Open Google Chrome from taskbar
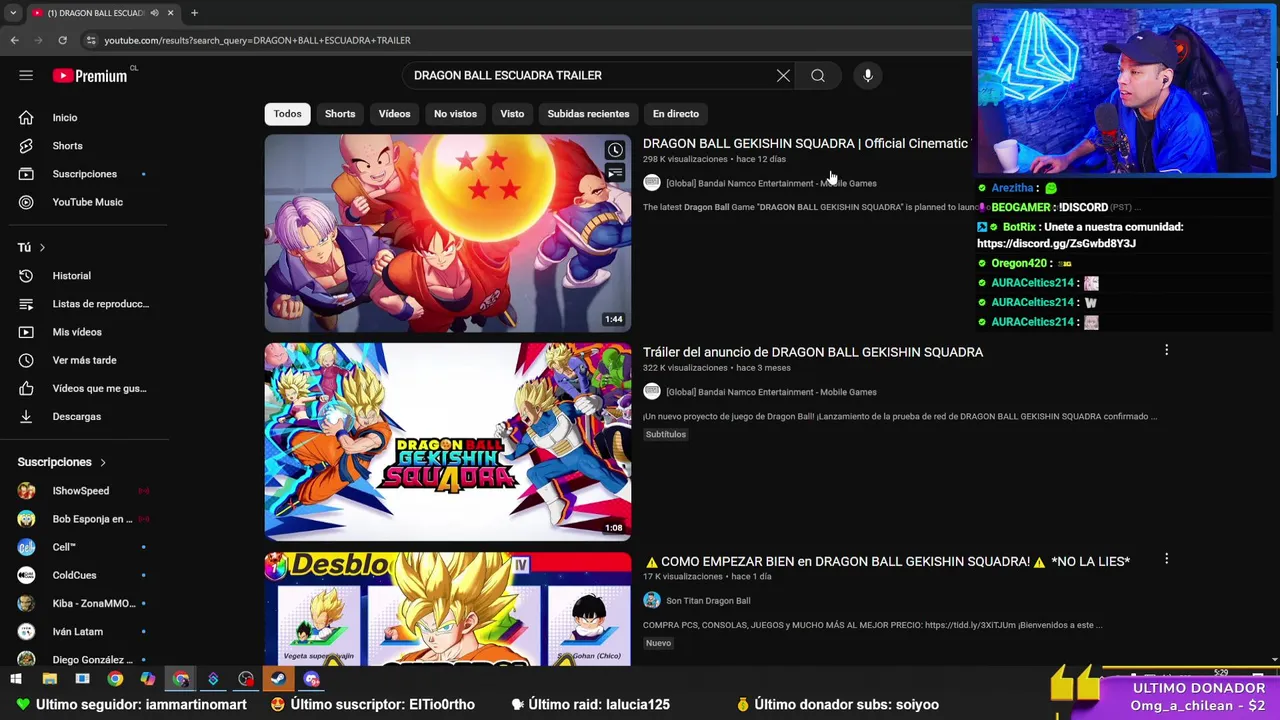Image resolution: width=1280 pixels, height=720 pixels. coord(115,679)
